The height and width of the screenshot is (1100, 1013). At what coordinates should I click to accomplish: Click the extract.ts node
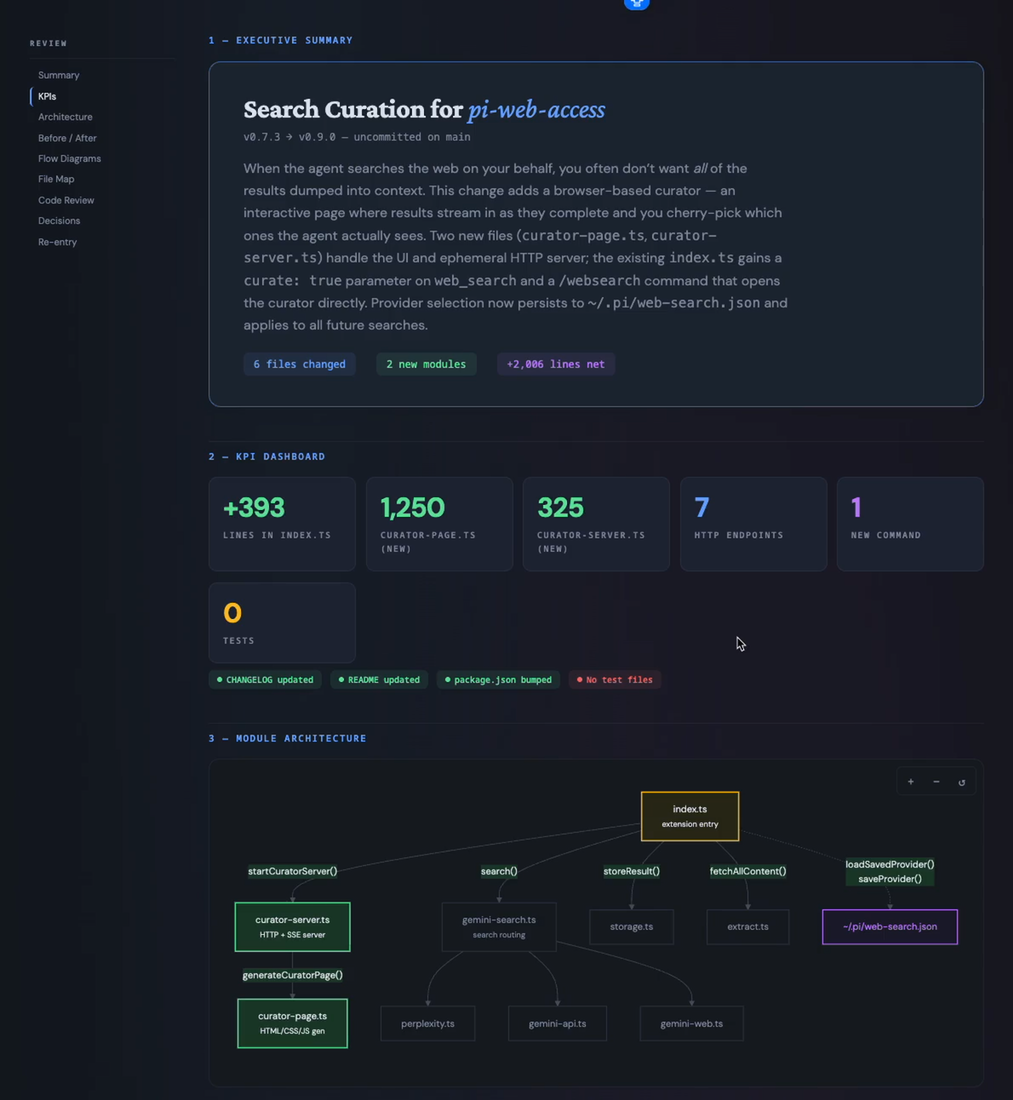click(748, 927)
